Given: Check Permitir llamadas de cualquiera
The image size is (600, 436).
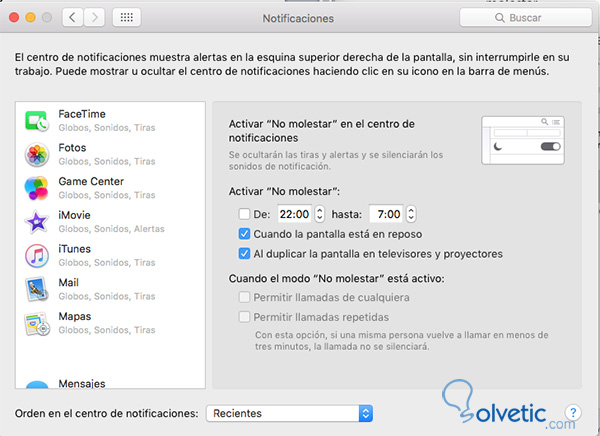Looking at the screenshot, I should coord(244,297).
